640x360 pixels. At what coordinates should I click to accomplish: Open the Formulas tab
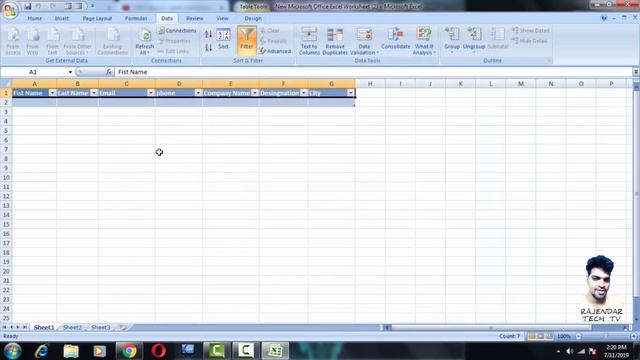136,18
